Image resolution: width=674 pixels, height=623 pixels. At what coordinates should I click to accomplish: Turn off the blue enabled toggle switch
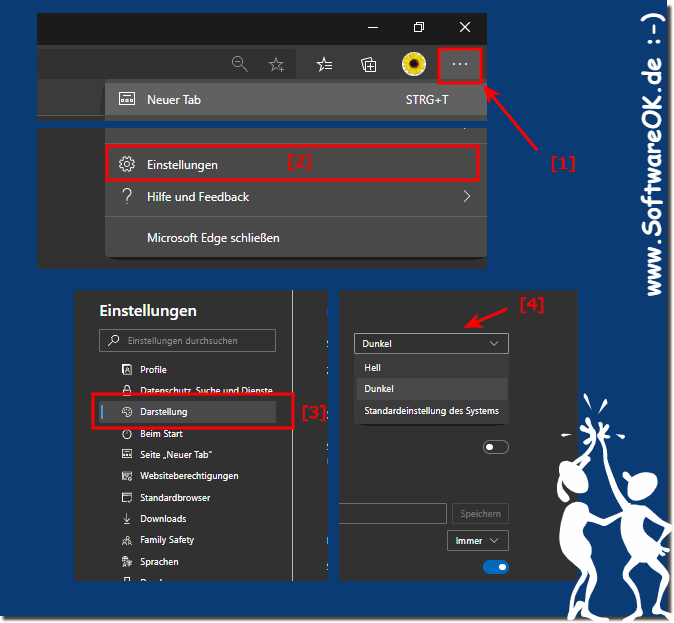[x=496, y=567]
